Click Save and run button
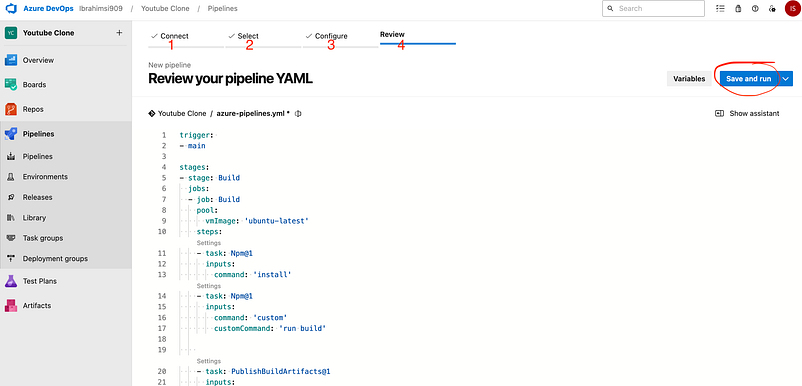 click(x=749, y=79)
